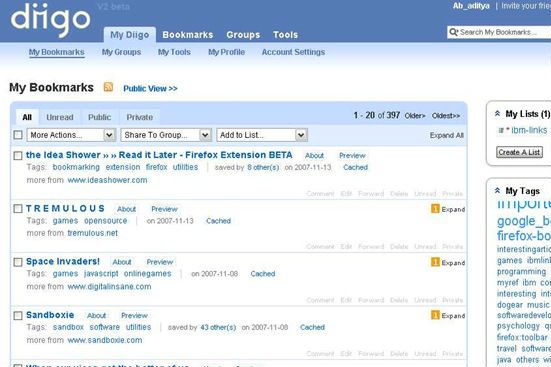The height and width of the screenshot is (367, 551).
Task: Open Account Settings
Action: pyautogui.click(x=293, y=52)
